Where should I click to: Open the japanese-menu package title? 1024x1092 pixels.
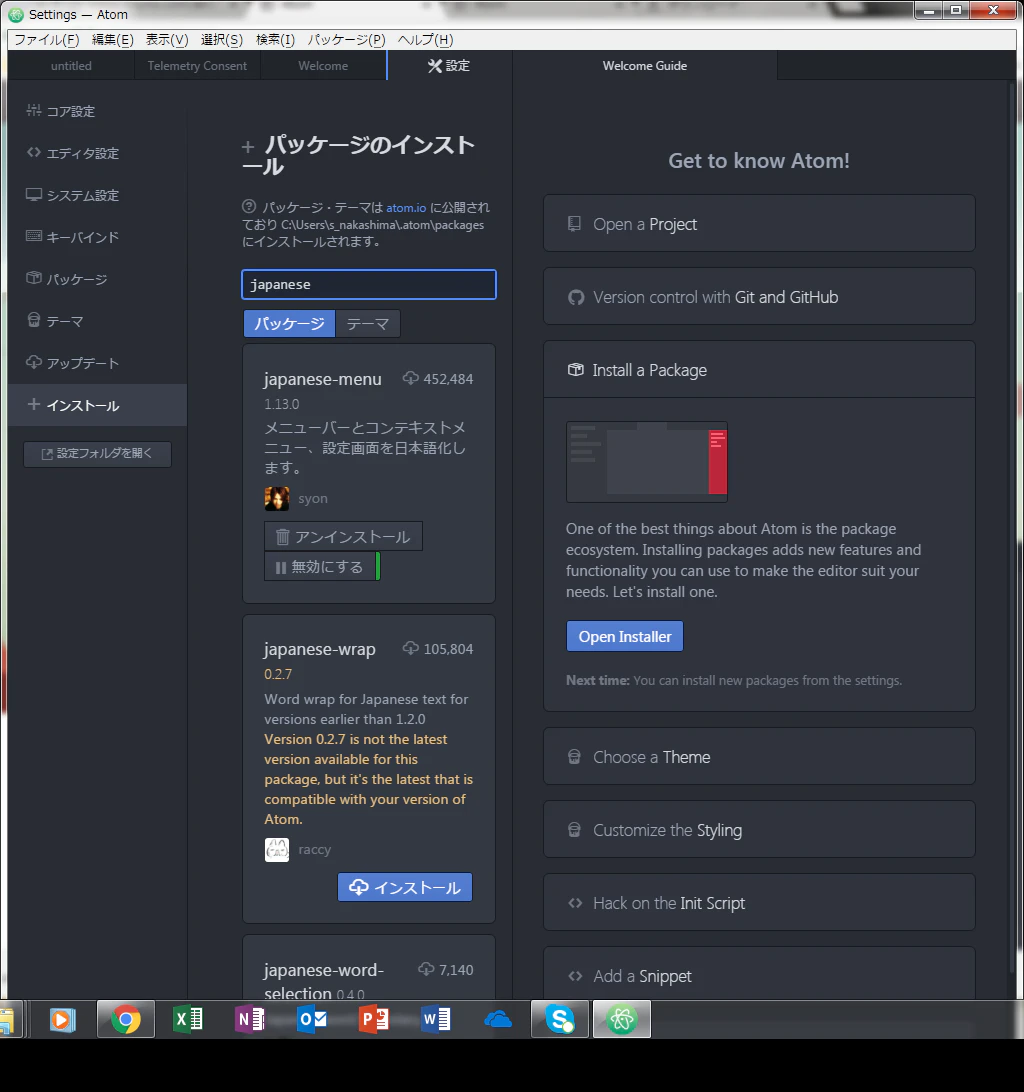tap(323, 379)
